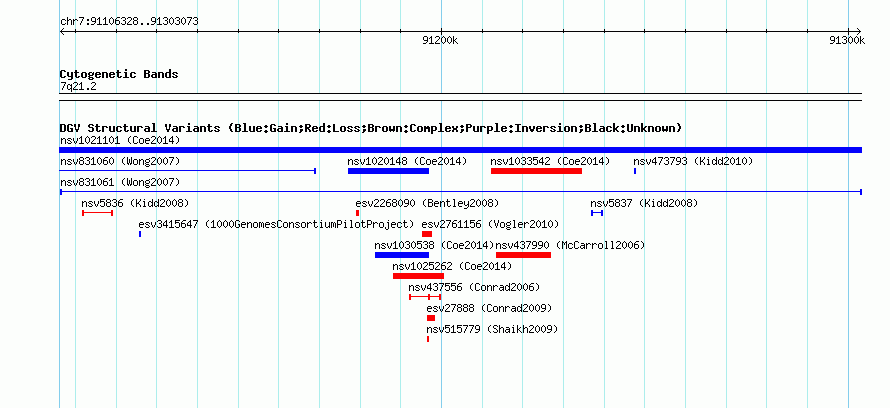The width and height of the screenshot is (890, 408).
Task: Select the 7q21.2 band label
Action: 78,87
